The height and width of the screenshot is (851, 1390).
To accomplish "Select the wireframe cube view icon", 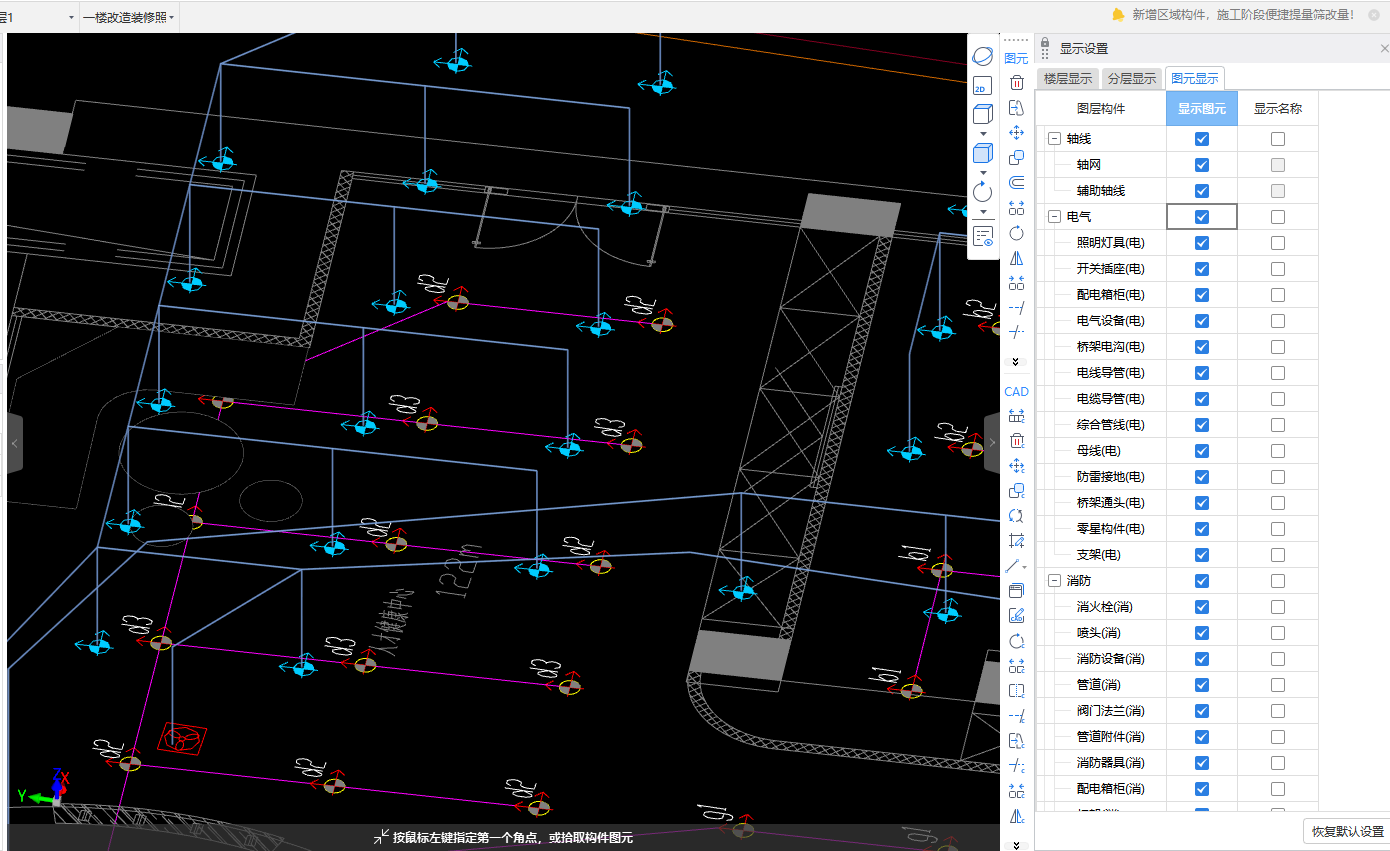I will pyautogui.click(x=982, y=113).
